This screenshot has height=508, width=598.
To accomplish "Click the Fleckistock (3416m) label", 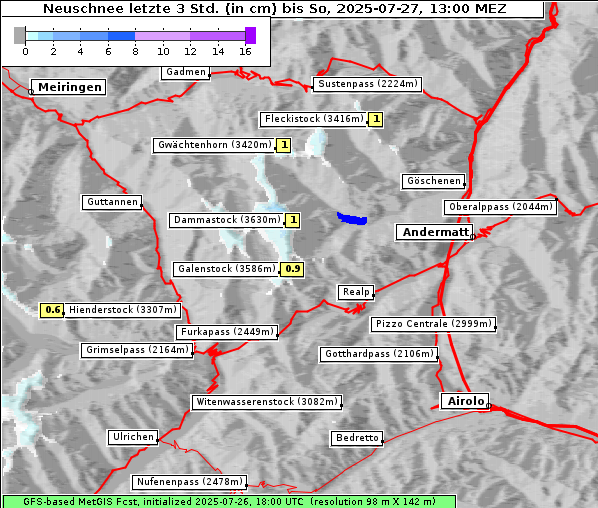I will click(x=313, y=119).
